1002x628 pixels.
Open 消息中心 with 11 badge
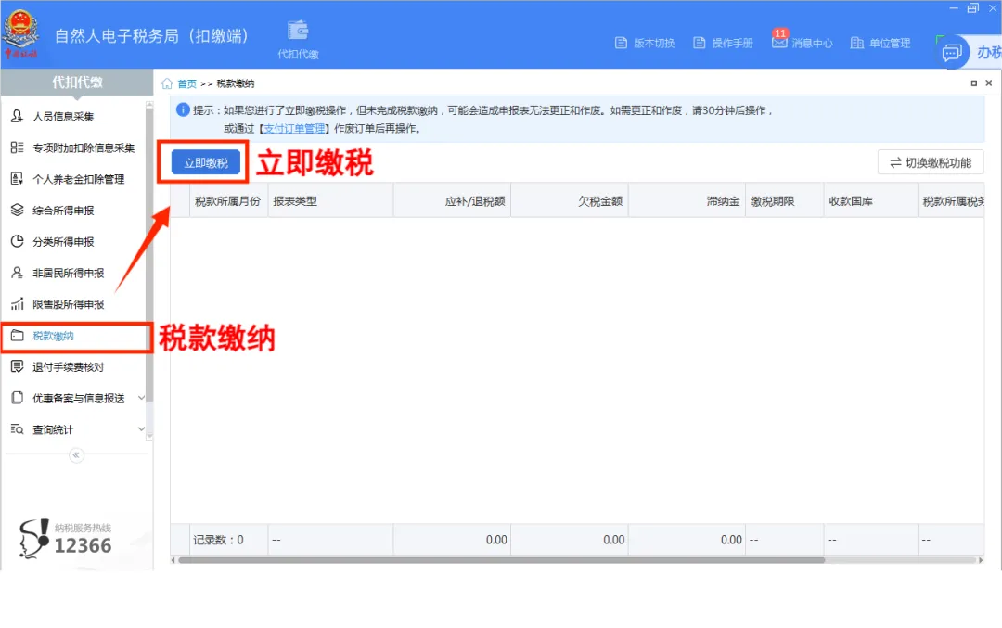[x=802, y=42]
